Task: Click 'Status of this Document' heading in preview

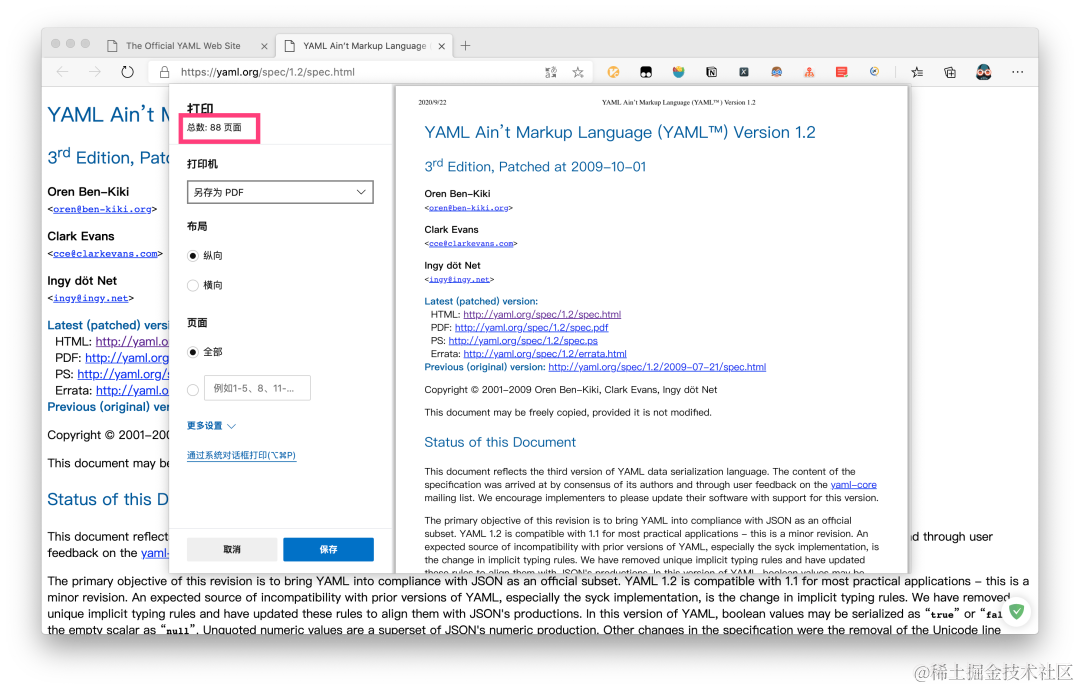Action: click(x=500, y=442)
